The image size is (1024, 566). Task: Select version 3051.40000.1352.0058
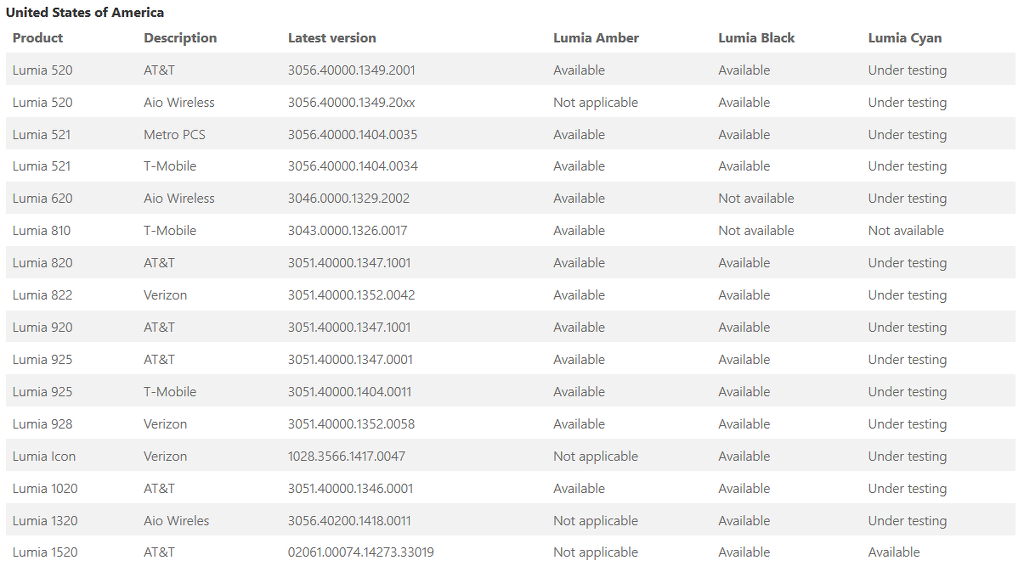[351, 424]
